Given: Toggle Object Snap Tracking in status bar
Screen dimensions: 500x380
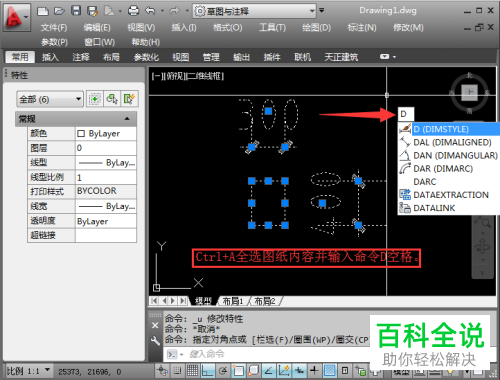Looking at the screenshot, I should [x=269, y=371].
